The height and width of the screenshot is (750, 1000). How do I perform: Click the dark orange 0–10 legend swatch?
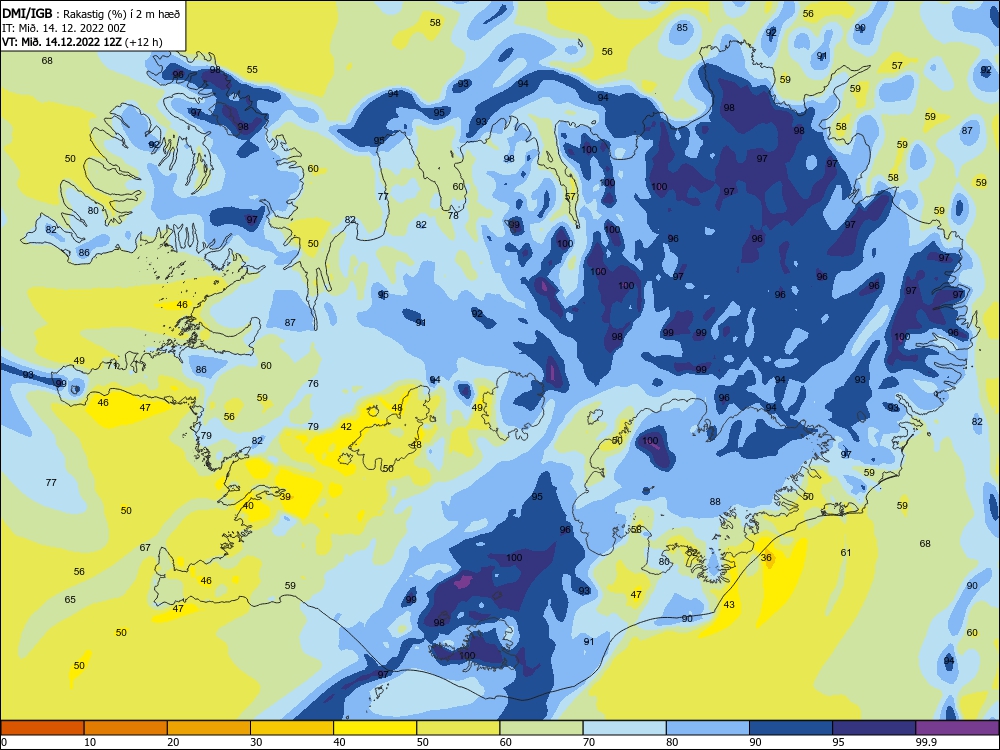pyautogui.click(x=42, y=728)
